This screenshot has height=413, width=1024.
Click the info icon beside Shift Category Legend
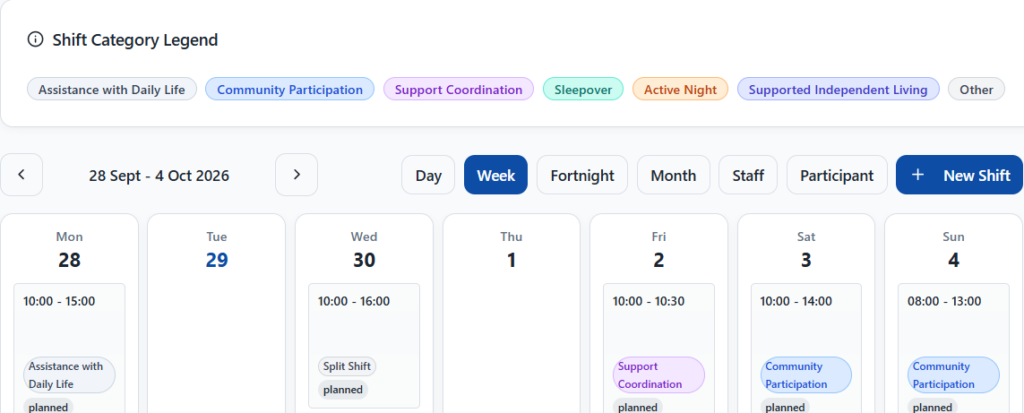click(35, 40)
